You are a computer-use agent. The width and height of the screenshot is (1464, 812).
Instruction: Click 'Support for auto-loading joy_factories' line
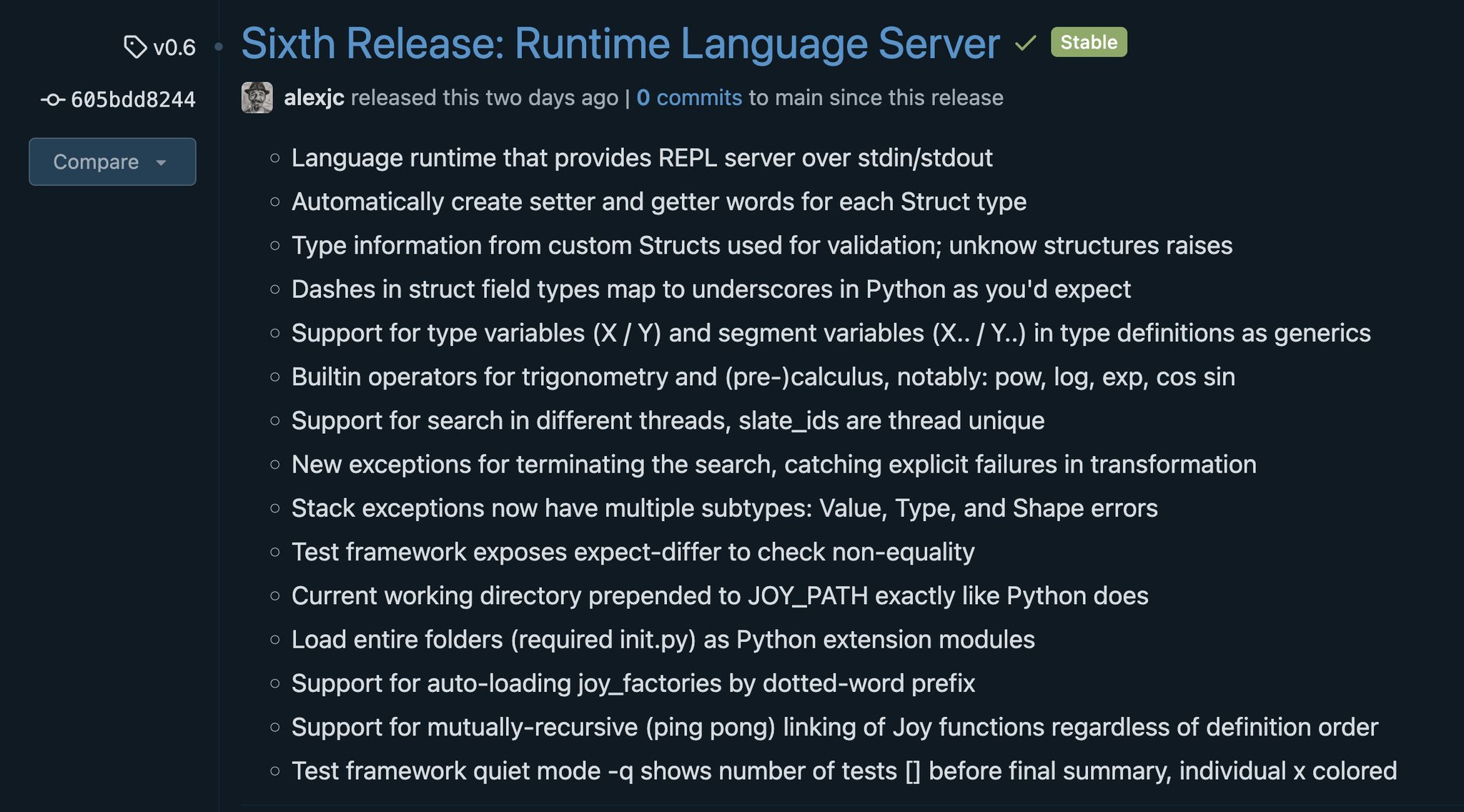click(x=633, y=683)
